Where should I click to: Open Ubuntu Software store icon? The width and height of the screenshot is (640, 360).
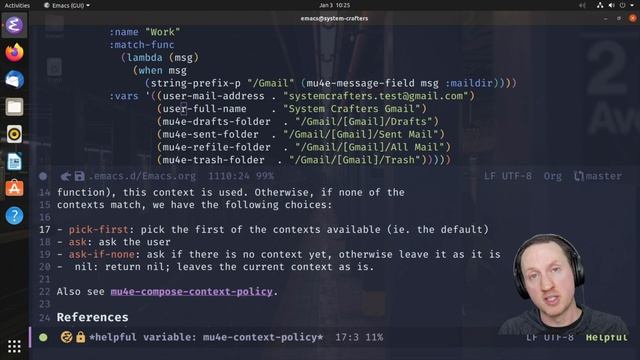point(14,188)
